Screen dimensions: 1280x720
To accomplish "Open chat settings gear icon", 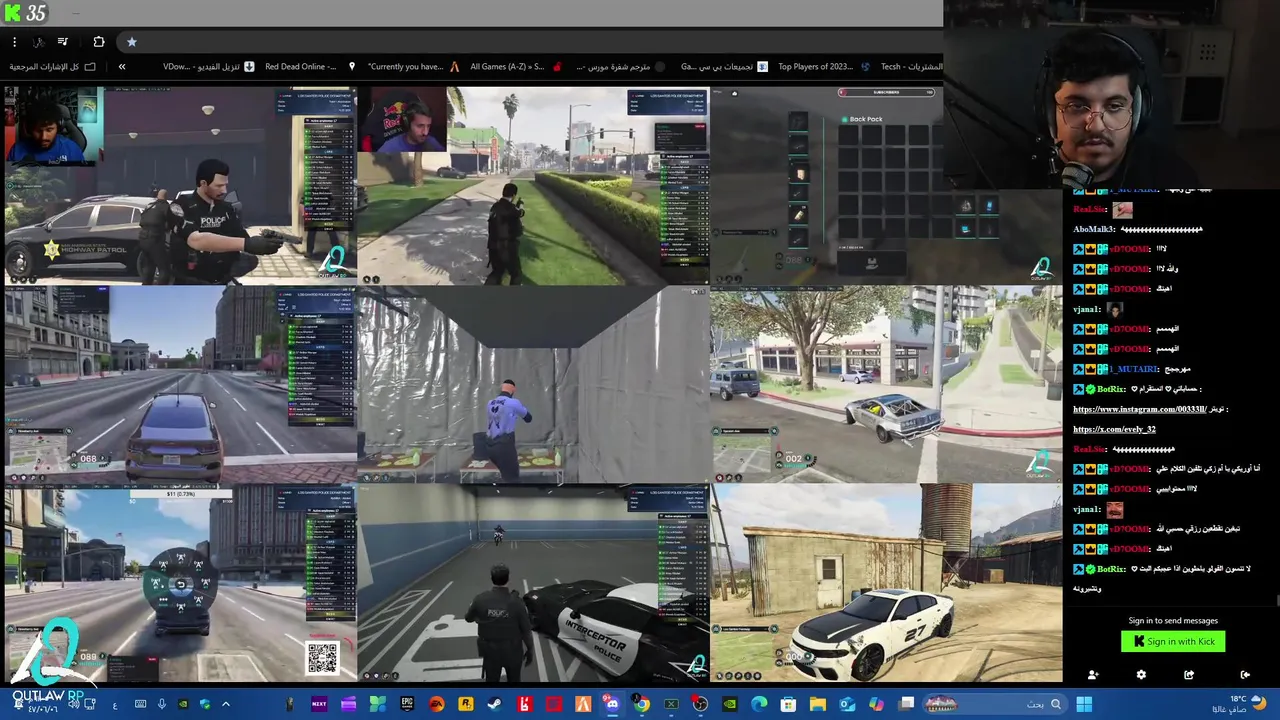I will [1141, 675].
